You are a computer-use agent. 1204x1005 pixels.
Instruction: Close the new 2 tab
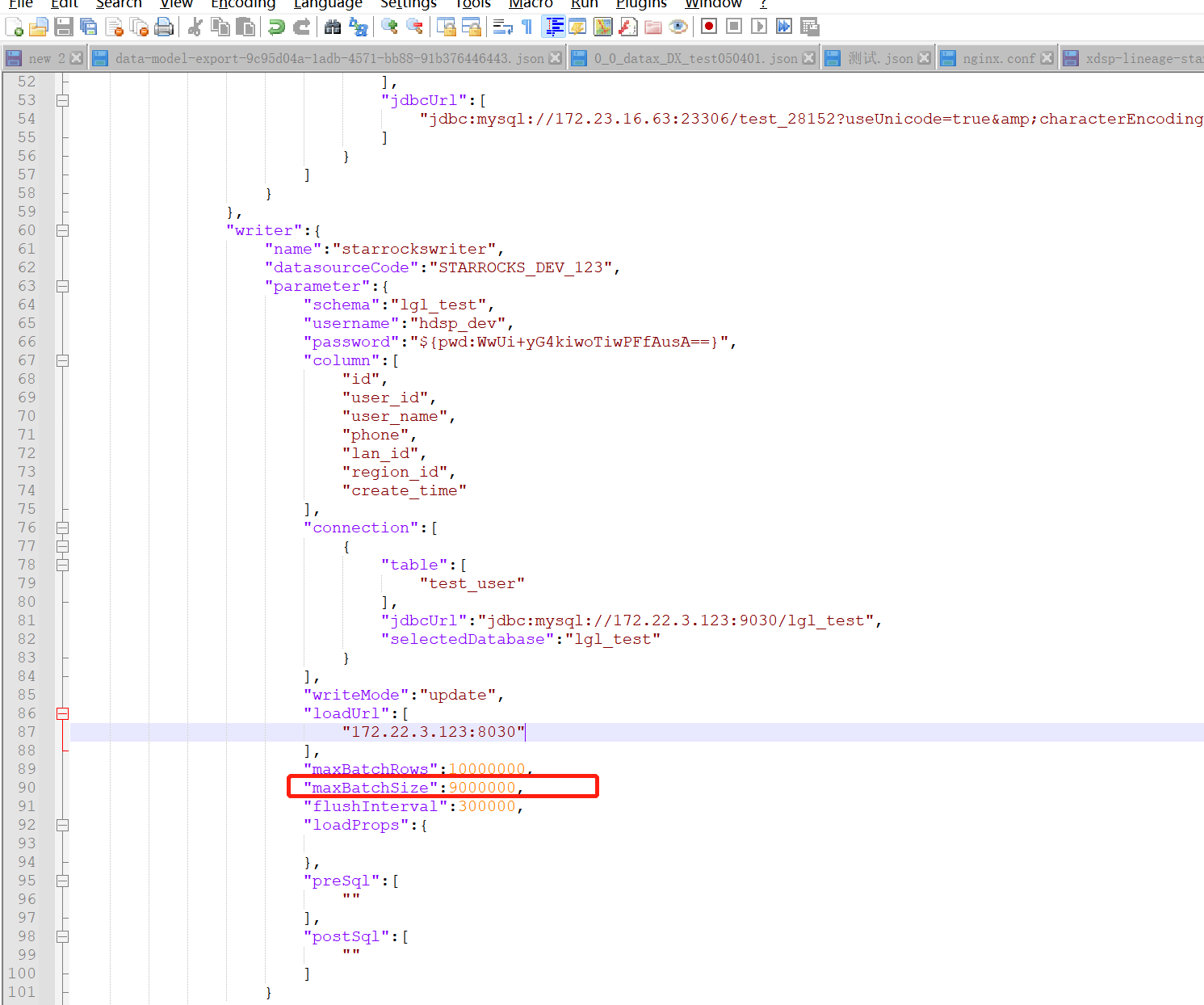pyautogui.click(x=76, y=58)
